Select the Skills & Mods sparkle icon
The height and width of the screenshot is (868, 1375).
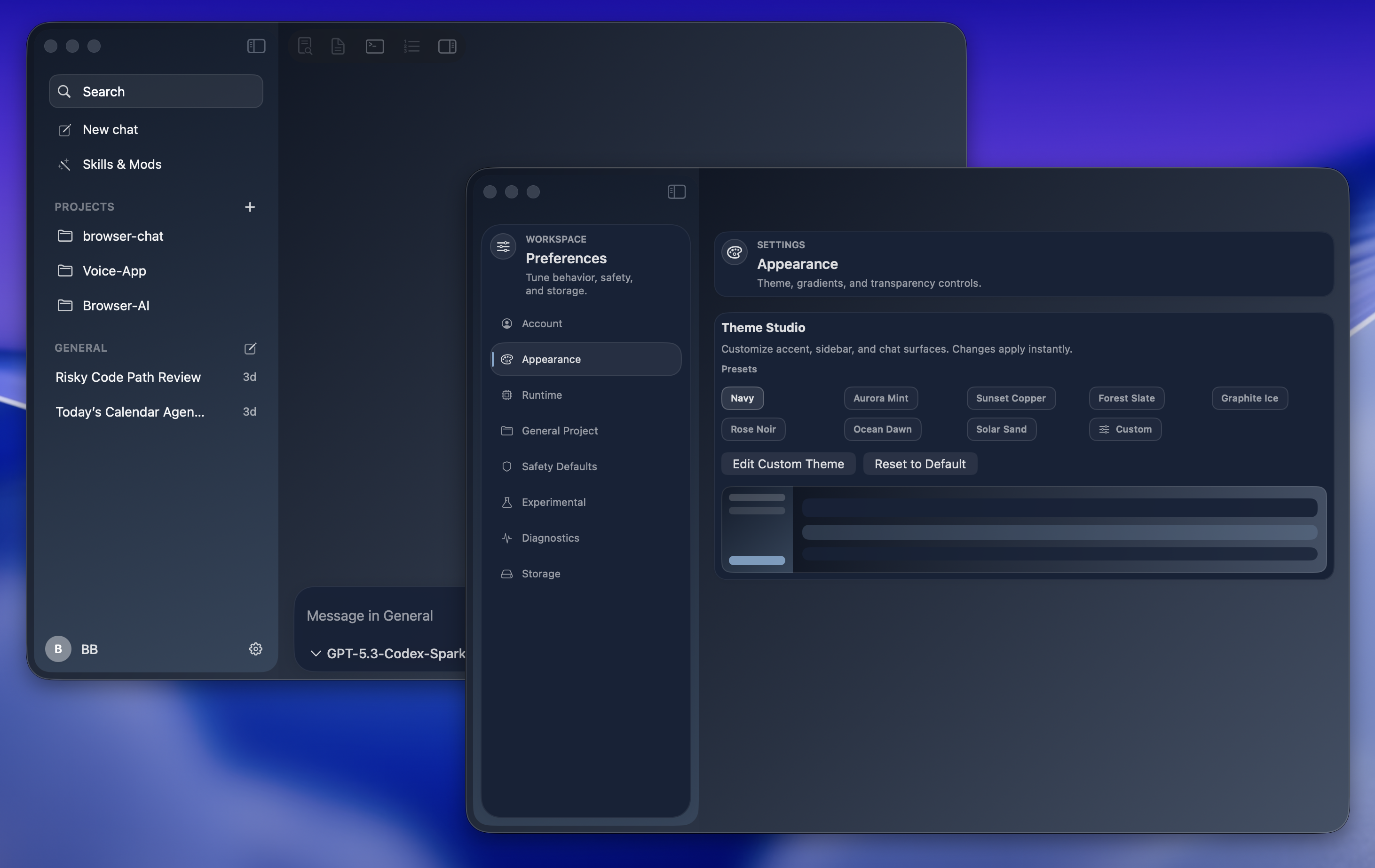coord(64,165)
